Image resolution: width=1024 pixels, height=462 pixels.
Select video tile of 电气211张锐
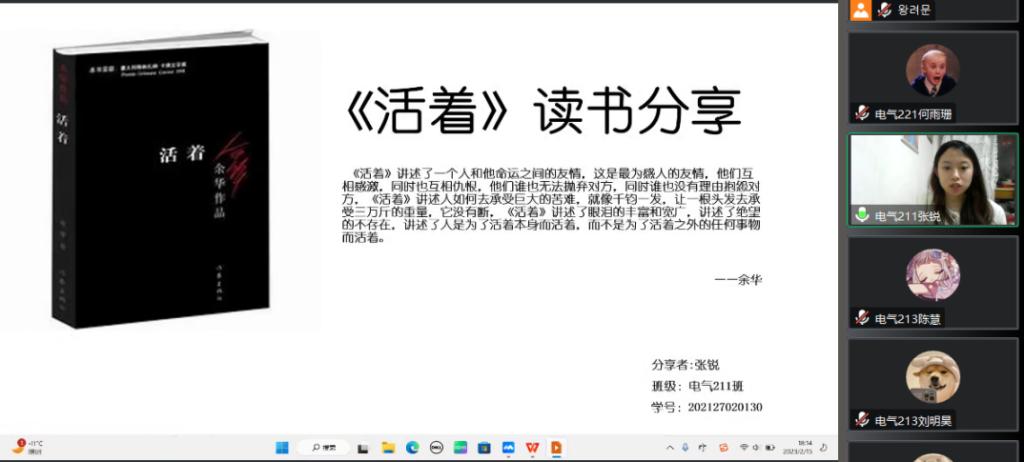click(x=933, y=180)
